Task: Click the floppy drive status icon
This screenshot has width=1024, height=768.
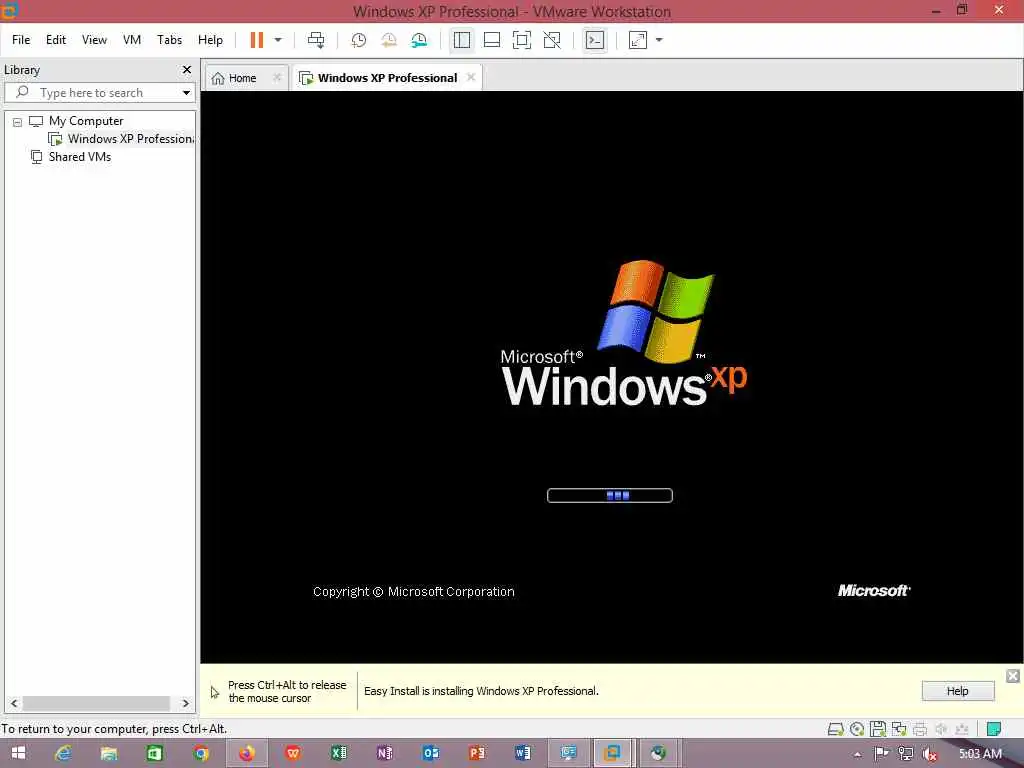Action: (x=878, y=729)
